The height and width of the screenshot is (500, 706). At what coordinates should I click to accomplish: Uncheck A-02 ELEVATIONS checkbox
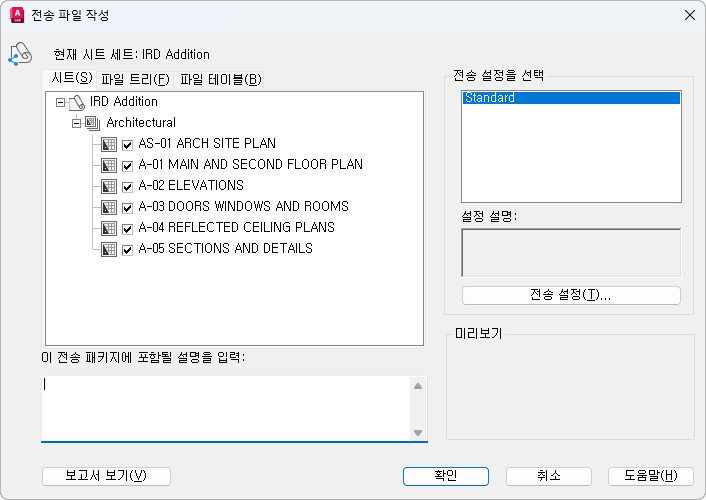click(128, 186)
